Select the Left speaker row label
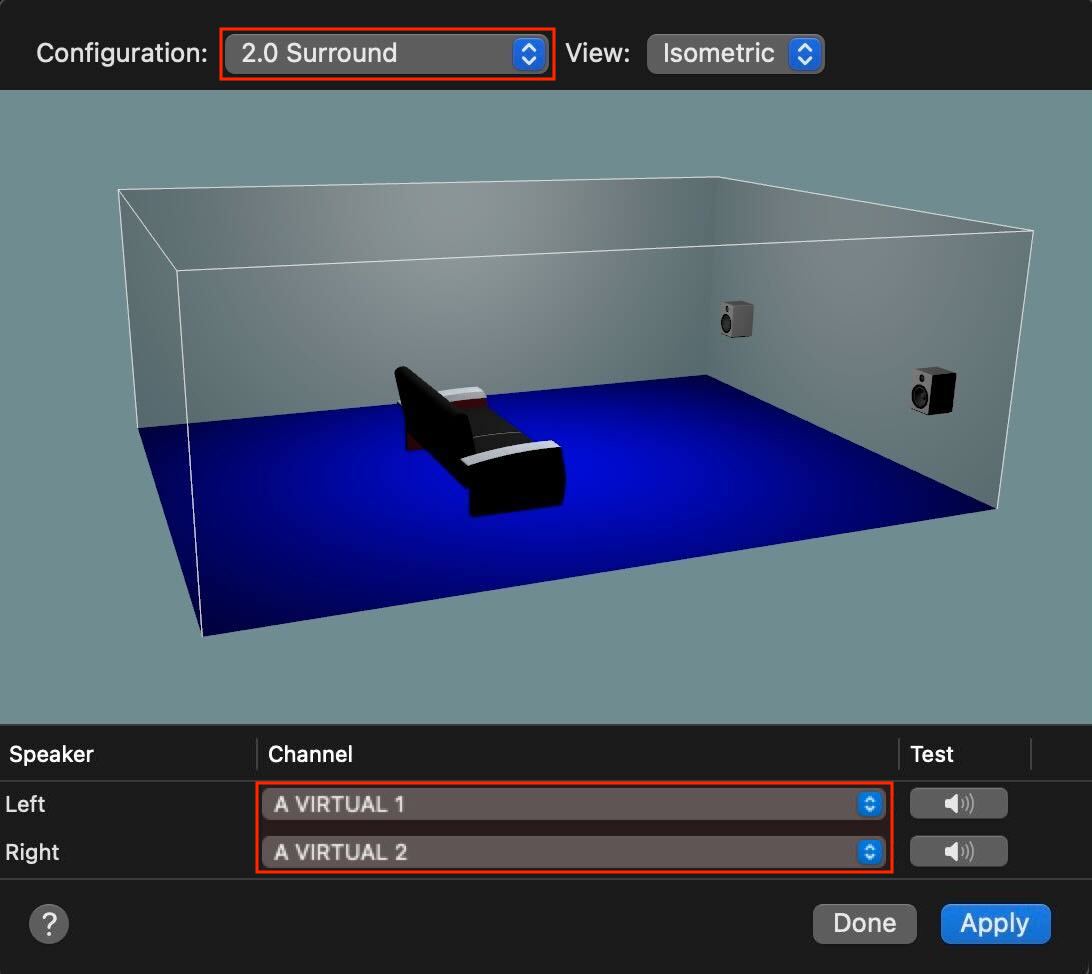The height and width of the screenshot is (974, 1092). coord(25,804)
